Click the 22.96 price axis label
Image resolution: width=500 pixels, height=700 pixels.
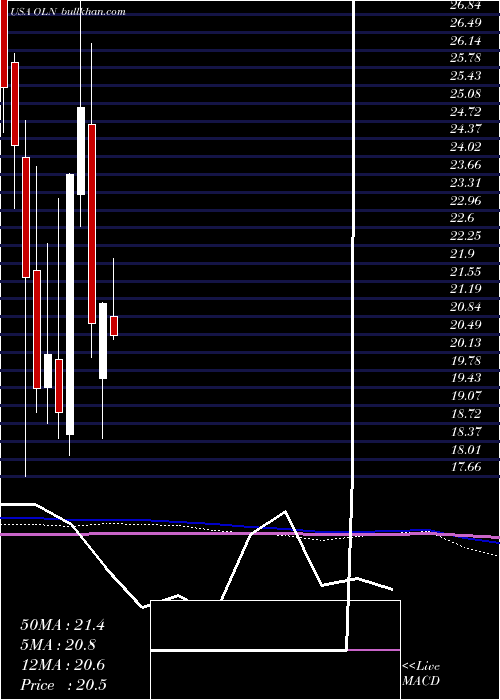[x=466, y=200]
